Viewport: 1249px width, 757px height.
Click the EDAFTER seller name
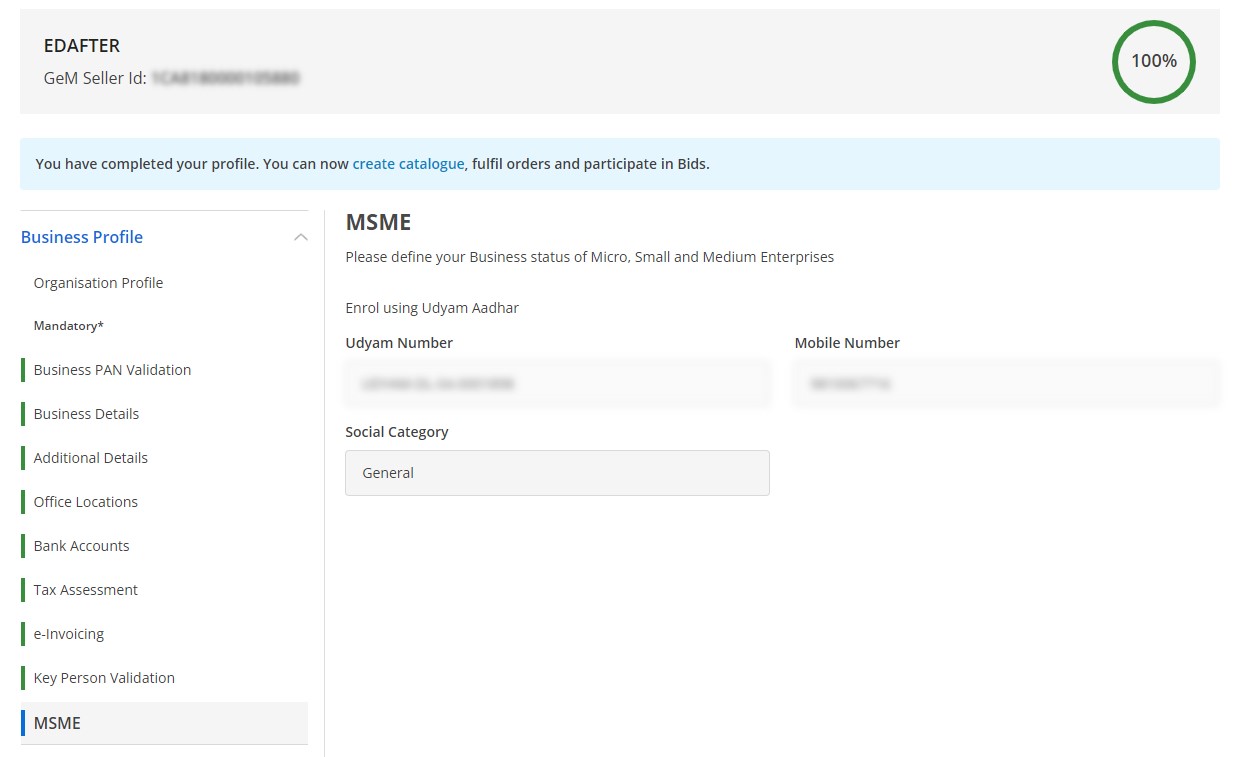click(82, 46)
